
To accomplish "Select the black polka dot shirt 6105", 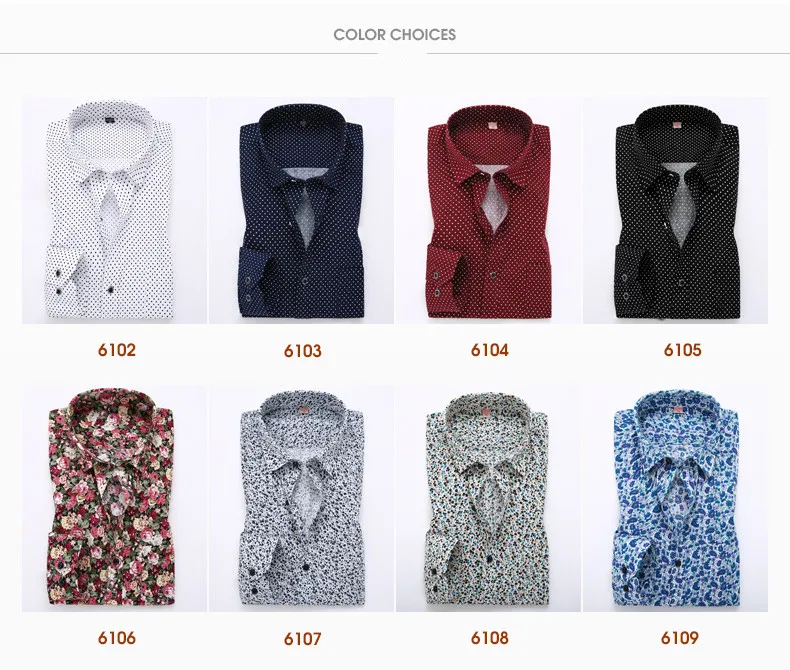I will (x=676, y=210).
